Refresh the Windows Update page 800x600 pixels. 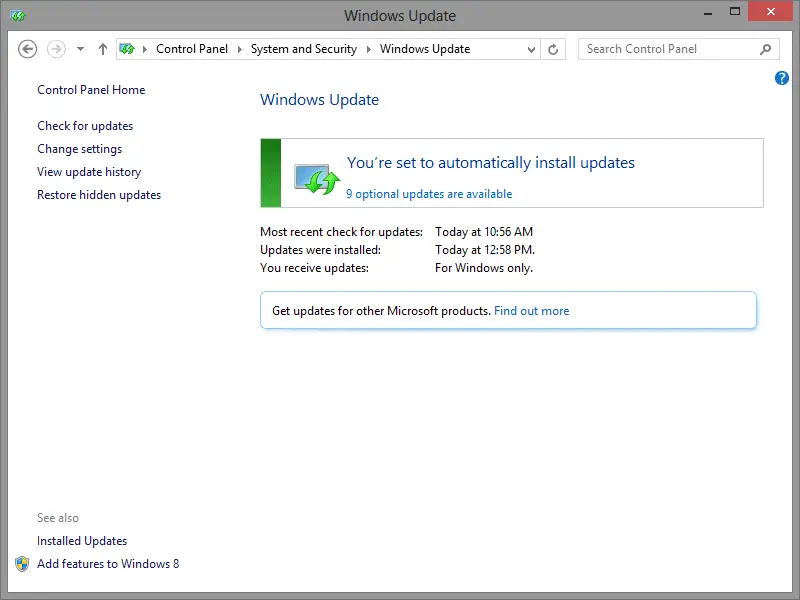coord(553,49)
